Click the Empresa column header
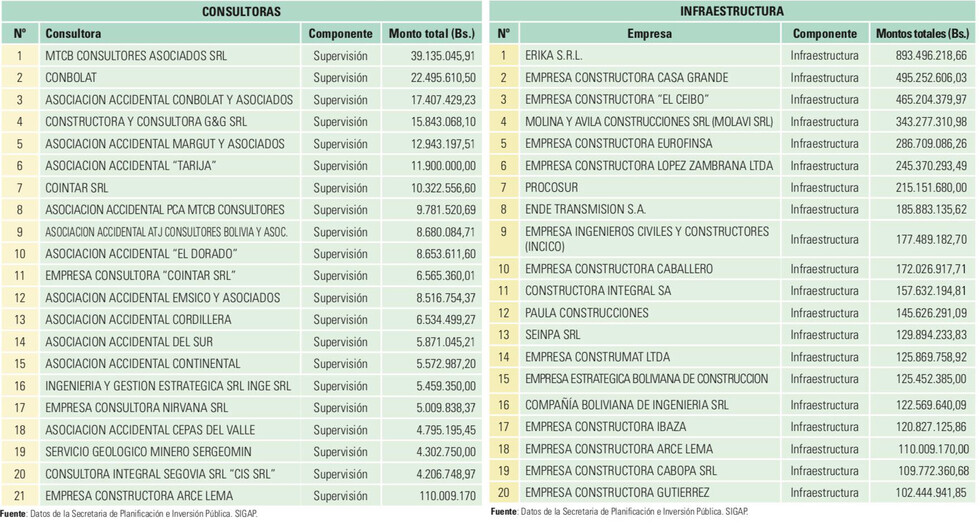 650,34
